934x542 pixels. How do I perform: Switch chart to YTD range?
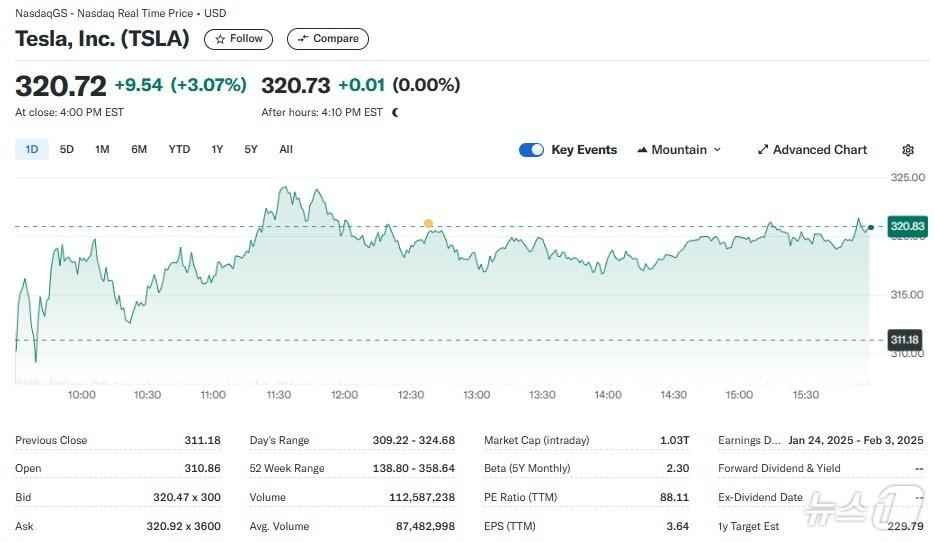pos(179,150)
